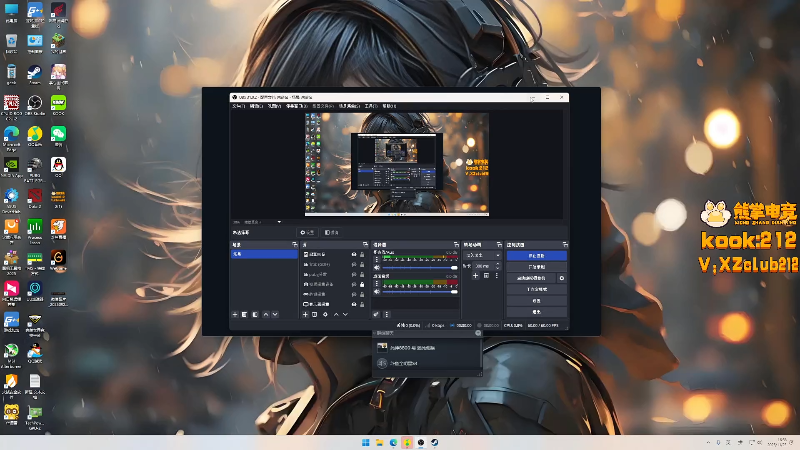Open Steam from the taskbar
Image resolution: width=800 pixels, height=450 pixels.
point(435,443)
